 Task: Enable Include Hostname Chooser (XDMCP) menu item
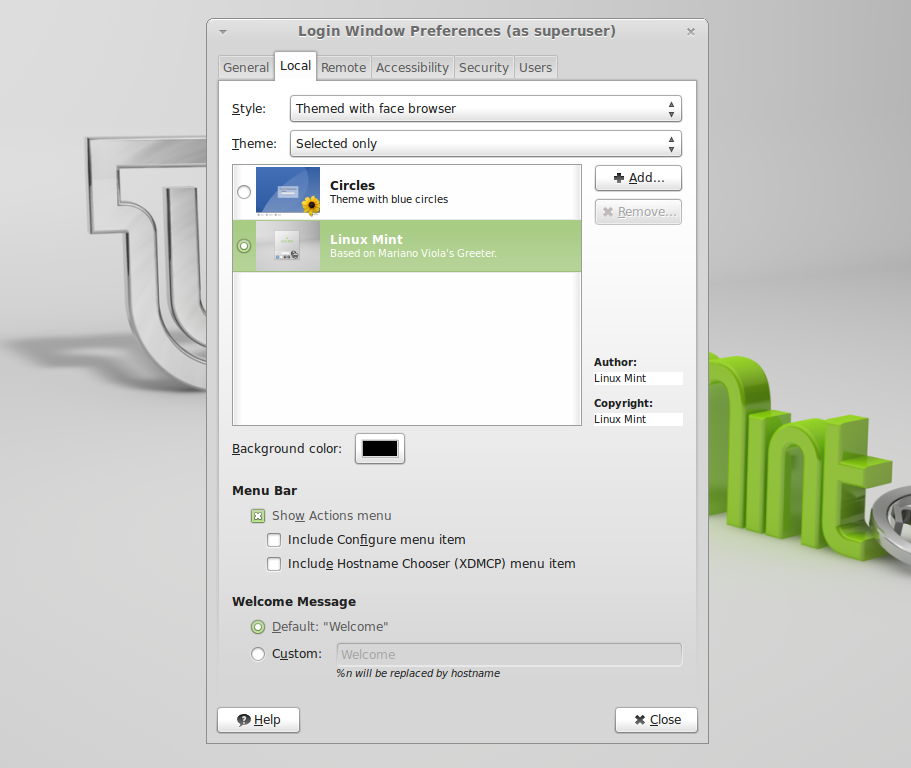click(x=274, y=564)
